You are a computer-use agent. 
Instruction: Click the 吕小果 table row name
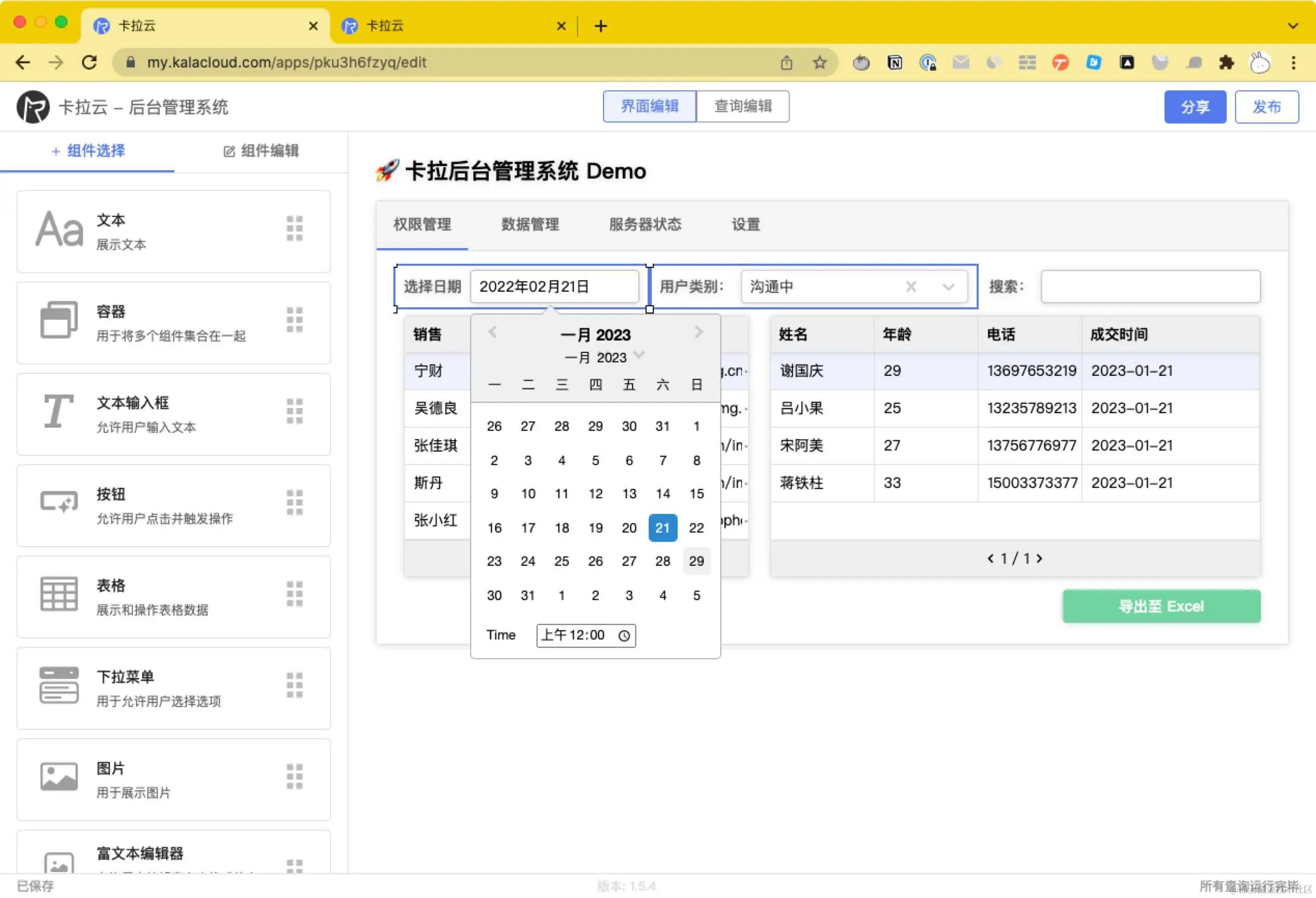[801, 408]
